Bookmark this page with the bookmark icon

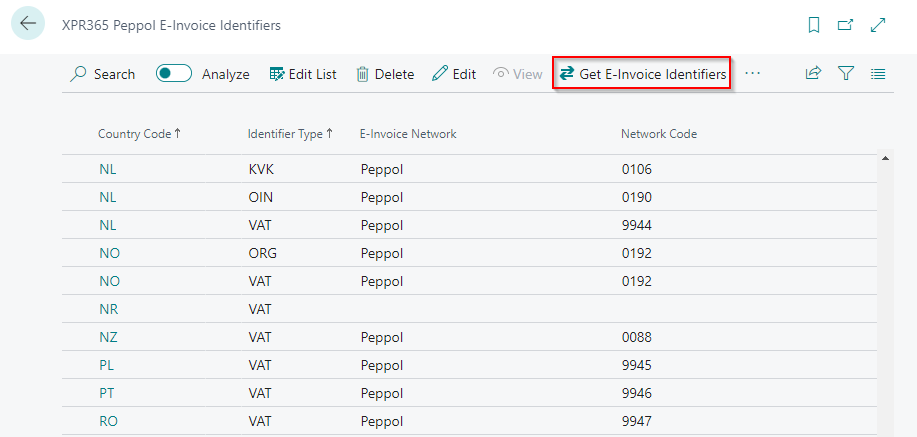point(813,25)
